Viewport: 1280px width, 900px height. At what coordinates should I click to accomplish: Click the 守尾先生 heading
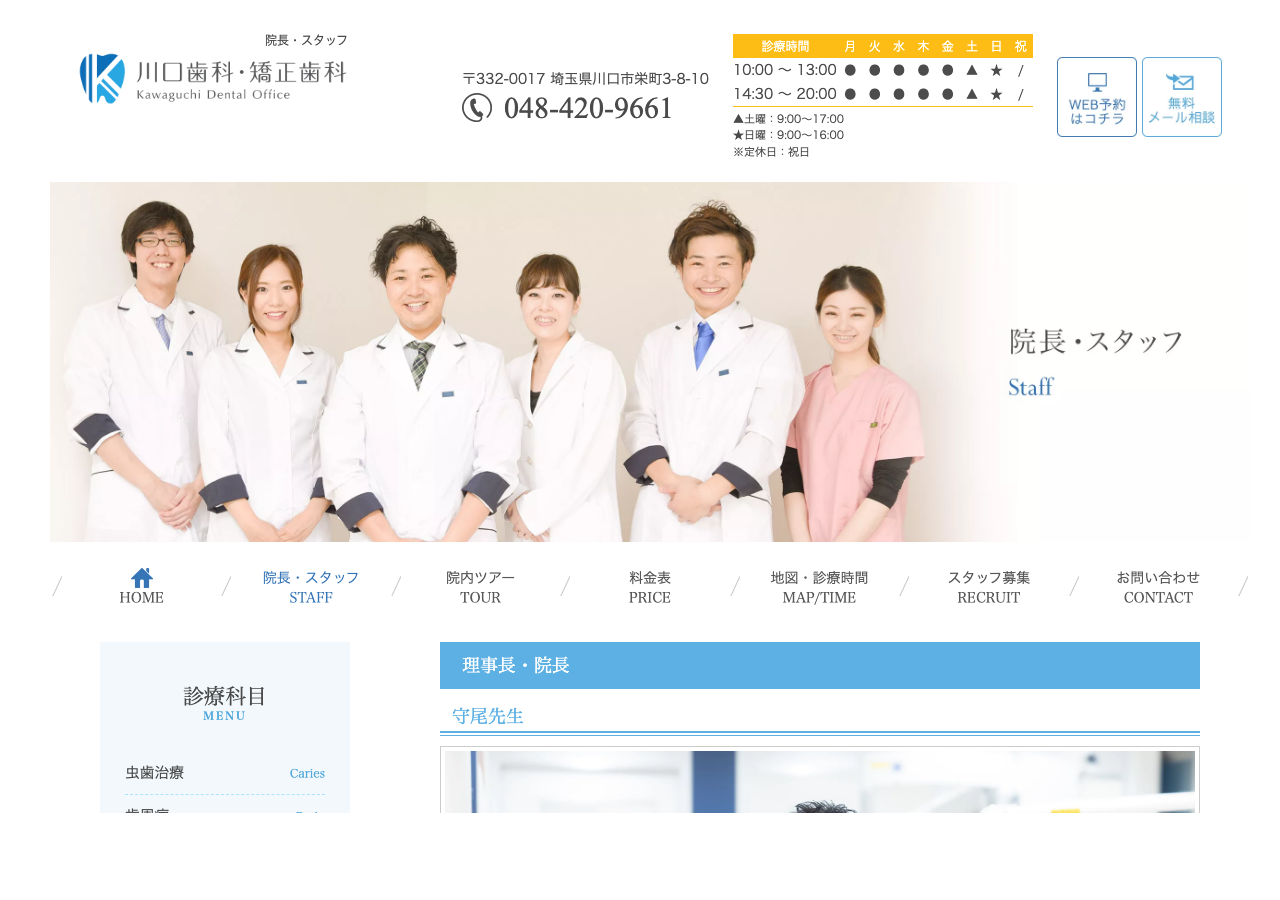click(488, 716)
